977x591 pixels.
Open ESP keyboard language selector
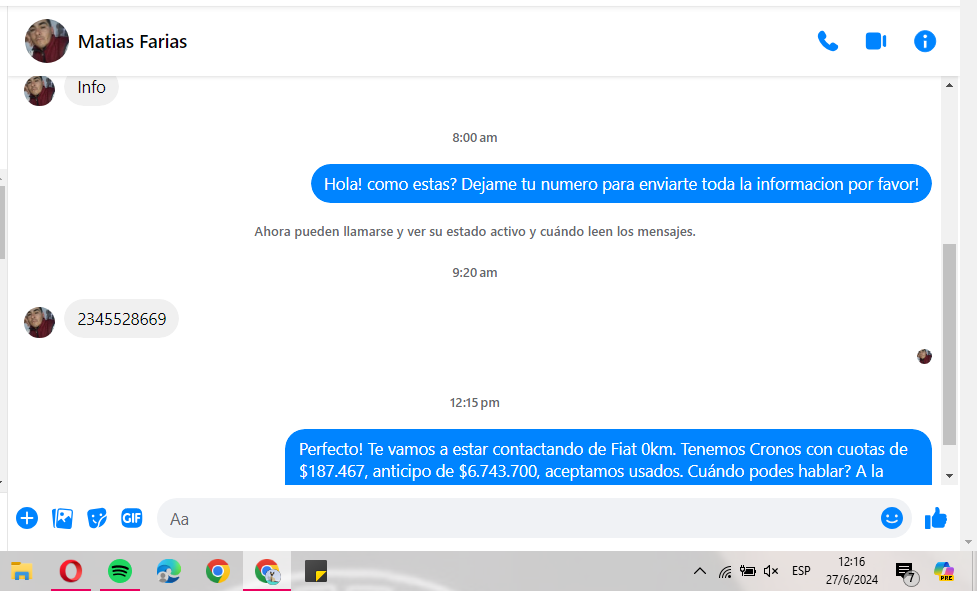point(801,571)
